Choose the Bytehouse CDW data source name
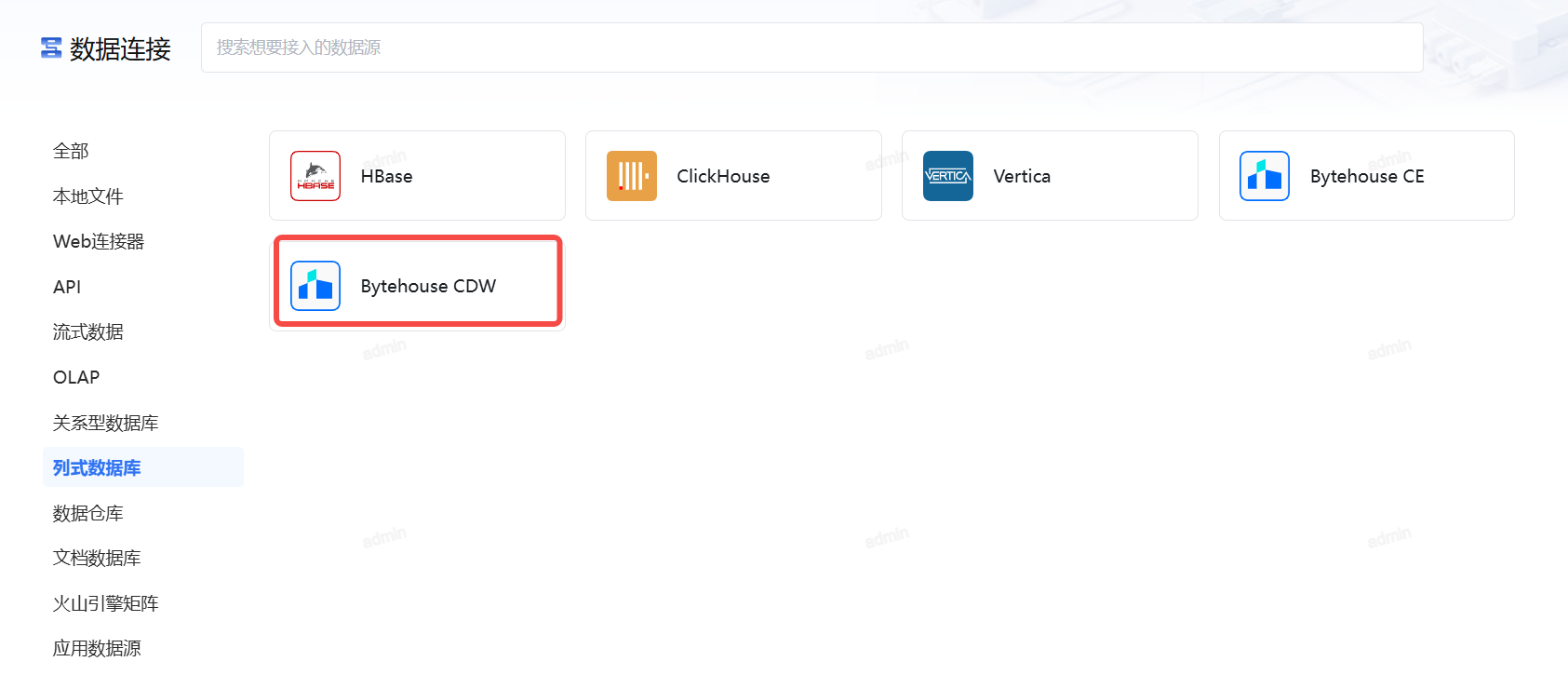This screenshot has height=675, width=1568. point(428,286)
